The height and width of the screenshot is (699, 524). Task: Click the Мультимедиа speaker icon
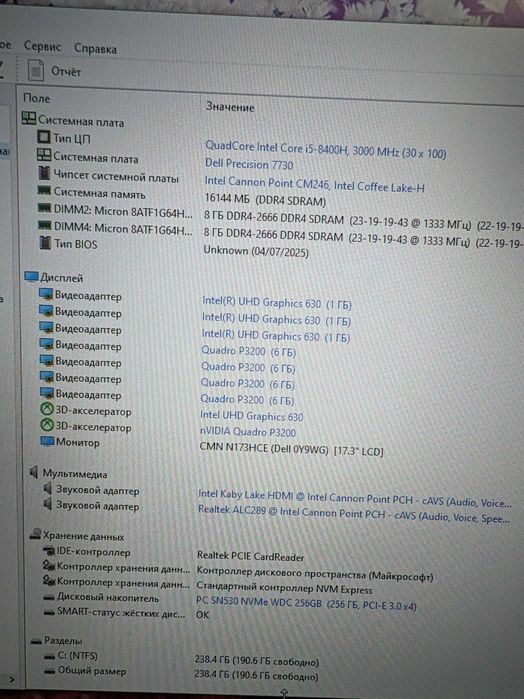pyautogui.click(x=33, y=472)
